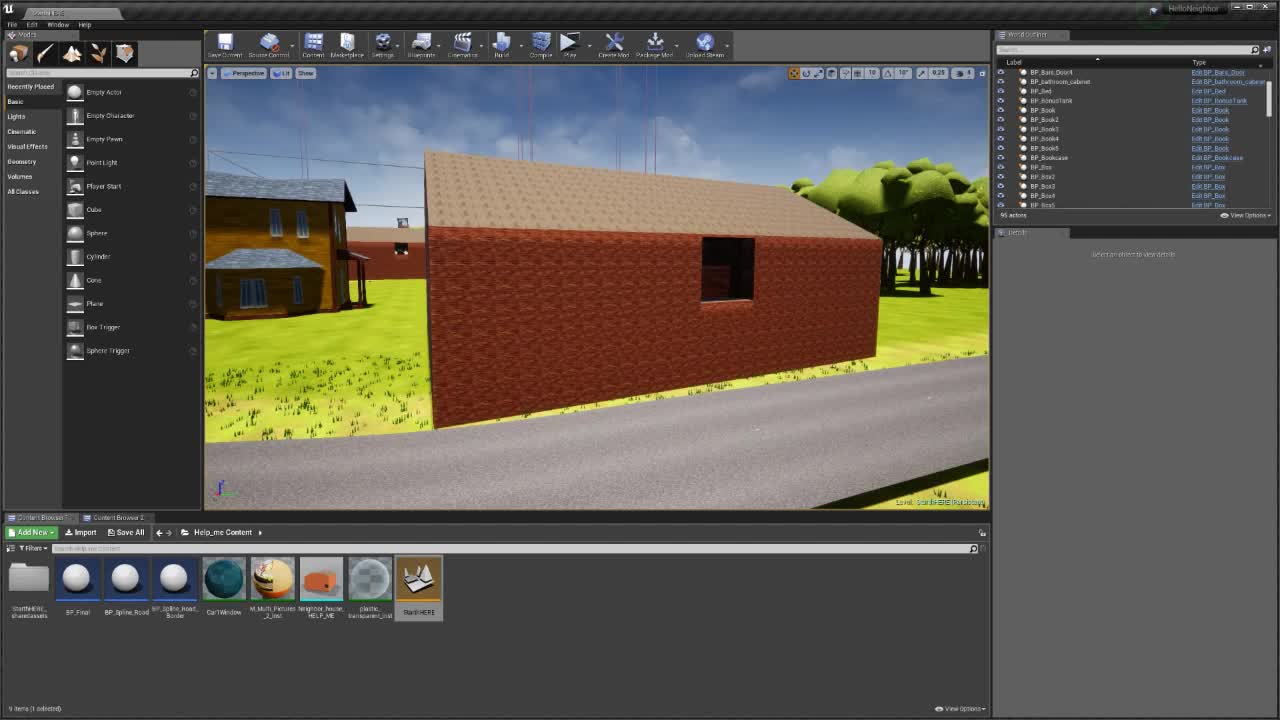The height and width of the screenshot is (720, 1280).
Task: Open the viewport Perspective dropdown
Action: pos(243,73)
